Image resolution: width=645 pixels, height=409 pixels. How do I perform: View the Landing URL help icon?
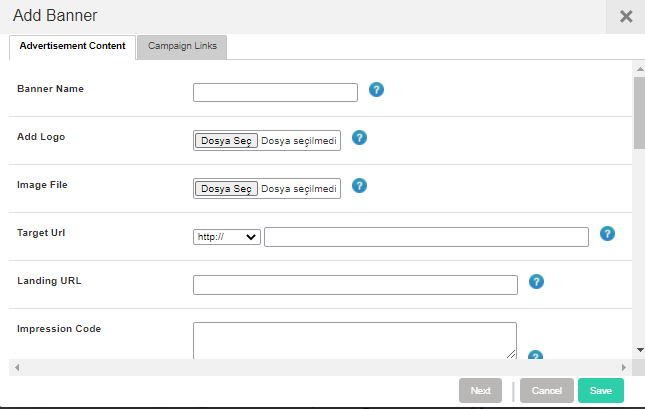(x=536, y=281)
